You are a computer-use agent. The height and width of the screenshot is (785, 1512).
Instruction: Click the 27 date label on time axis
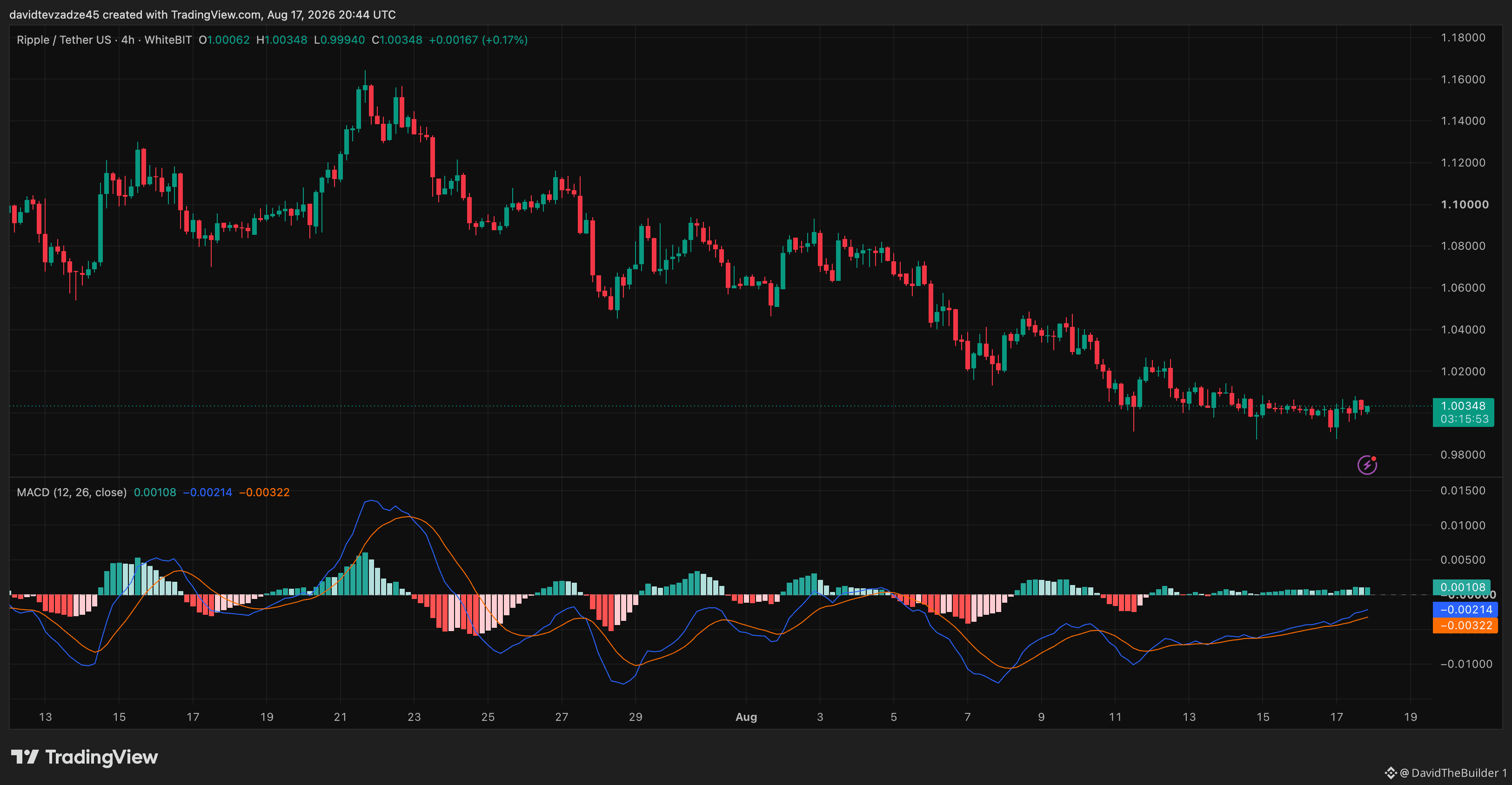pyautogui.click(x=562, y=717)
